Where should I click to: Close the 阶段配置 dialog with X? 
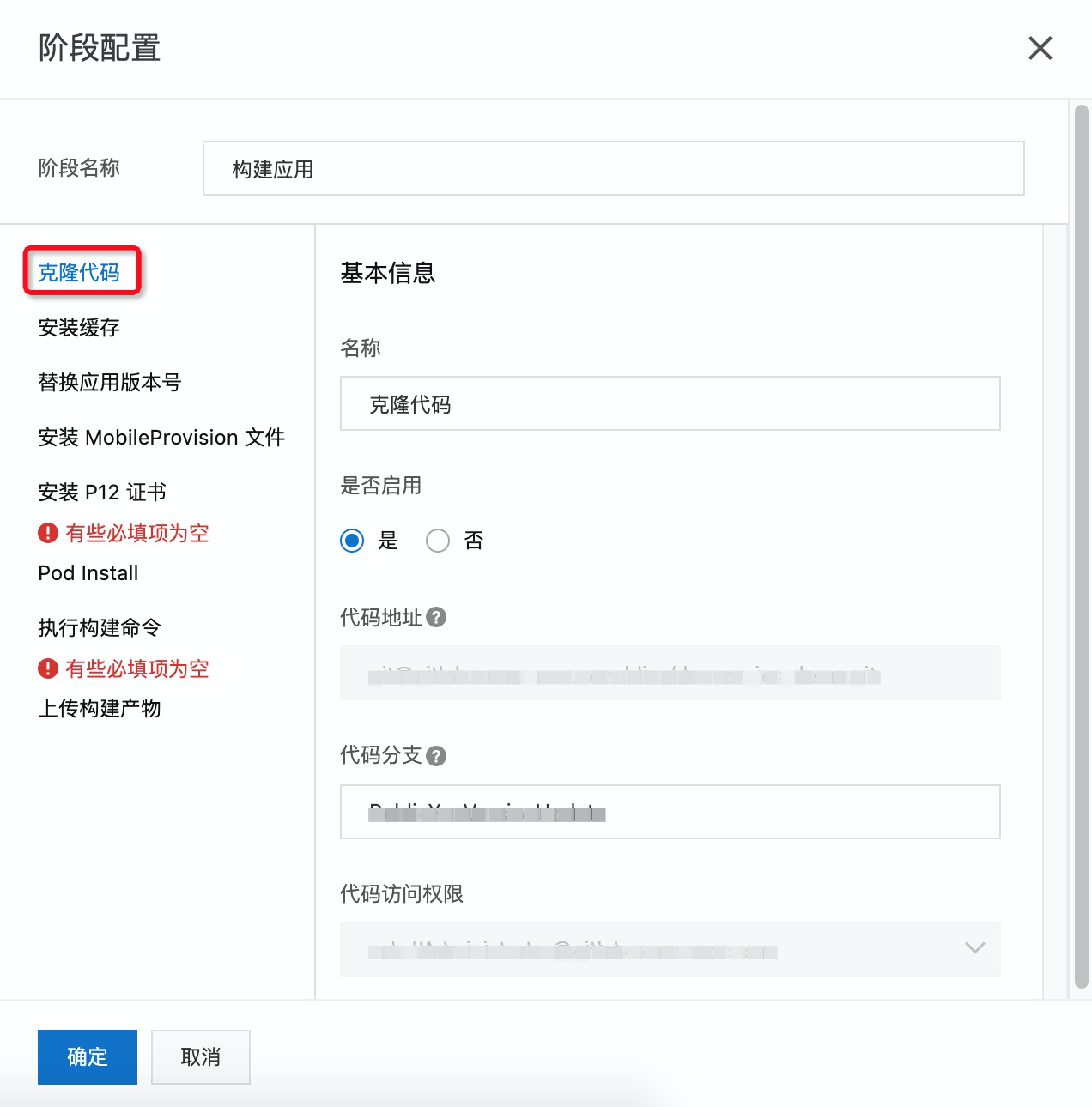click(1040, 48)
